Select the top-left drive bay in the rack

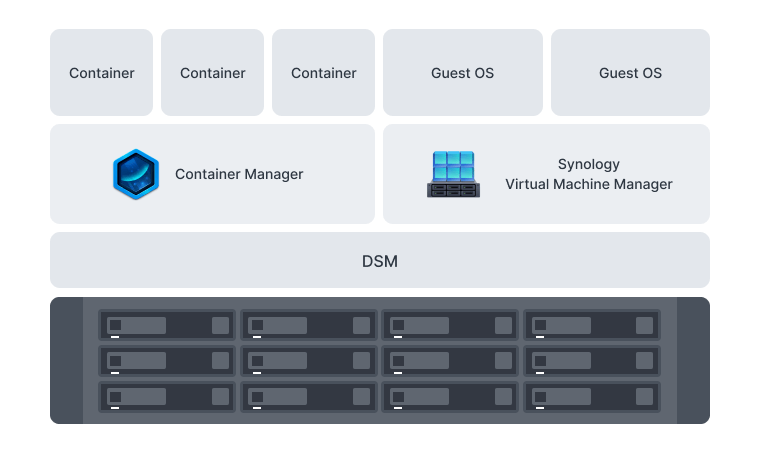(167, 325)
